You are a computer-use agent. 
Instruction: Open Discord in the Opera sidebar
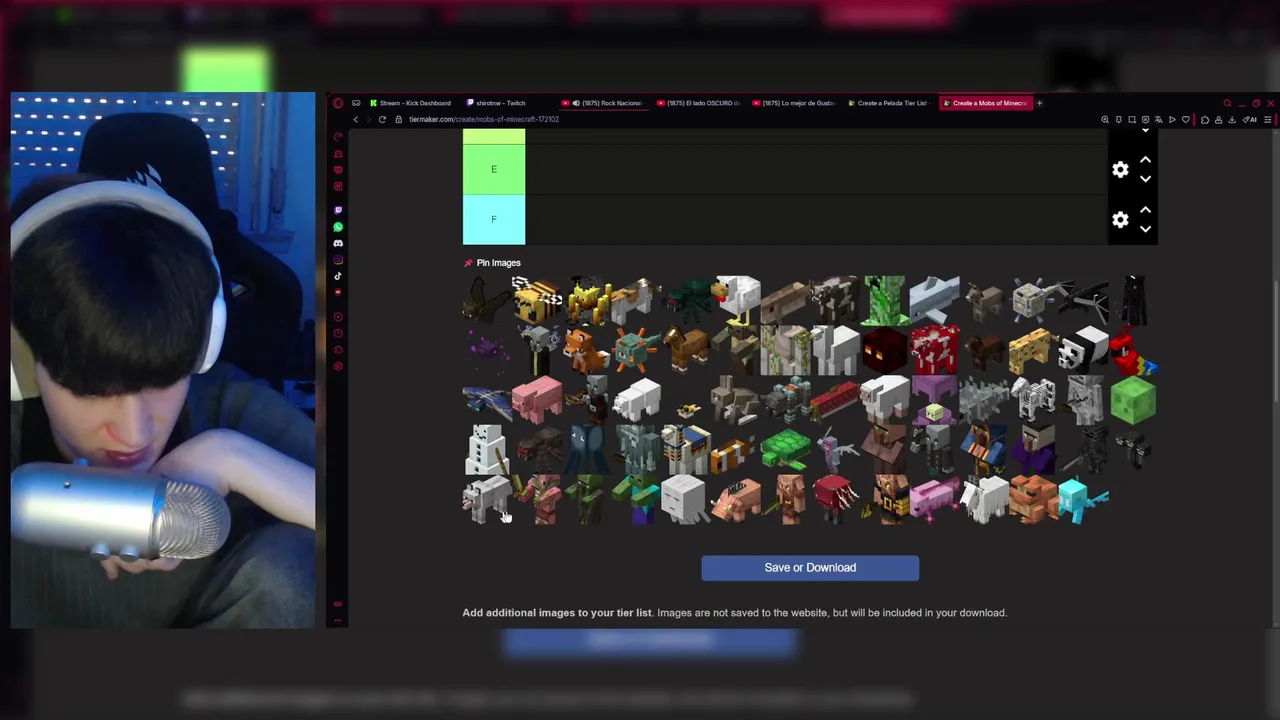[338, 243]
